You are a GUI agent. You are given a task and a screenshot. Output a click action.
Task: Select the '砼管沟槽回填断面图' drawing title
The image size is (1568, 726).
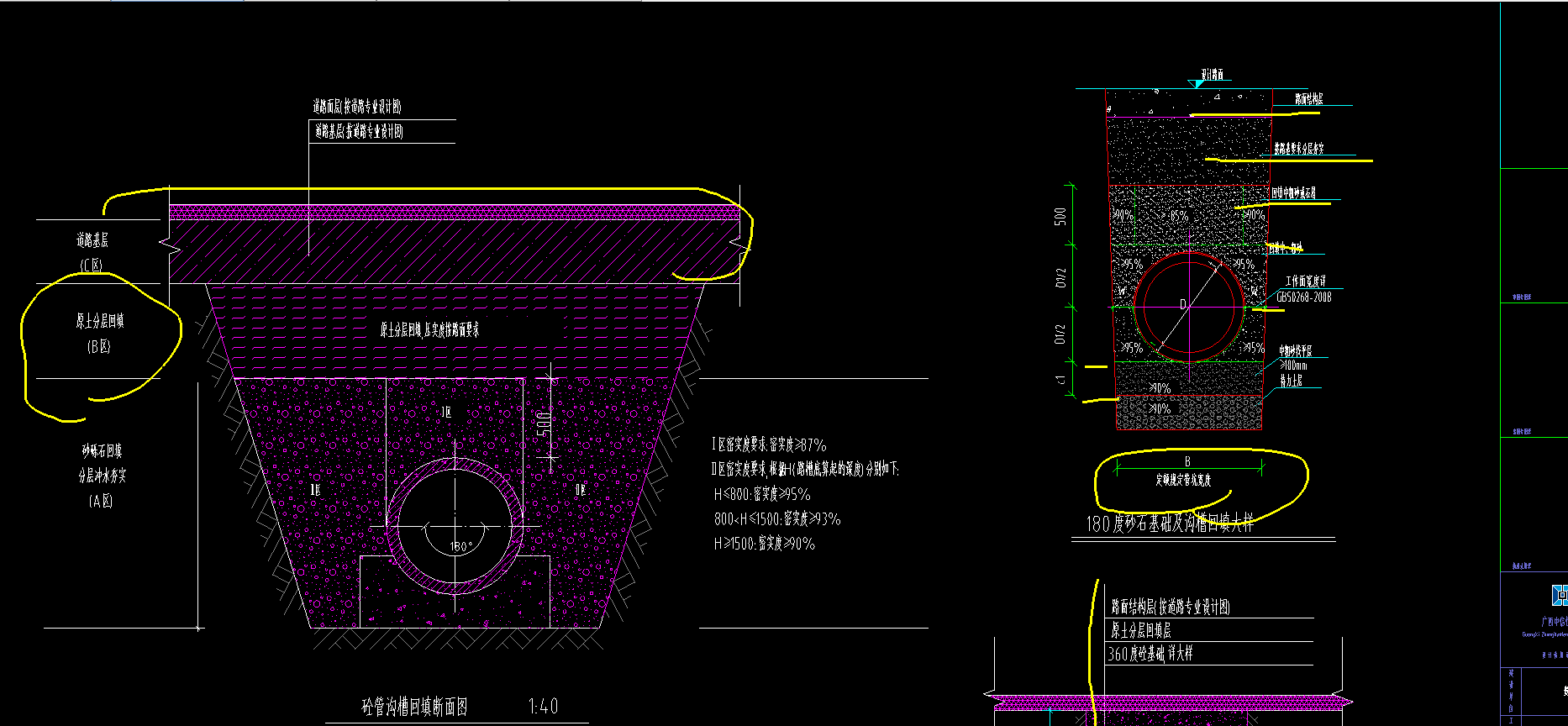414,707
